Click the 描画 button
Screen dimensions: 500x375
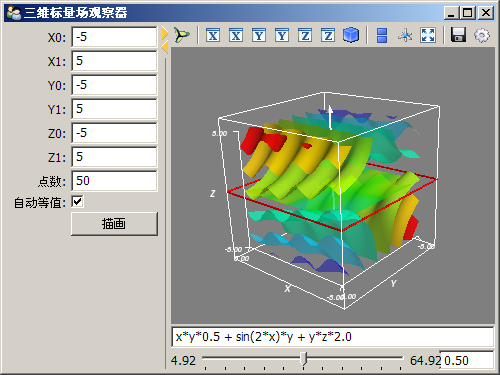point(114,224)
